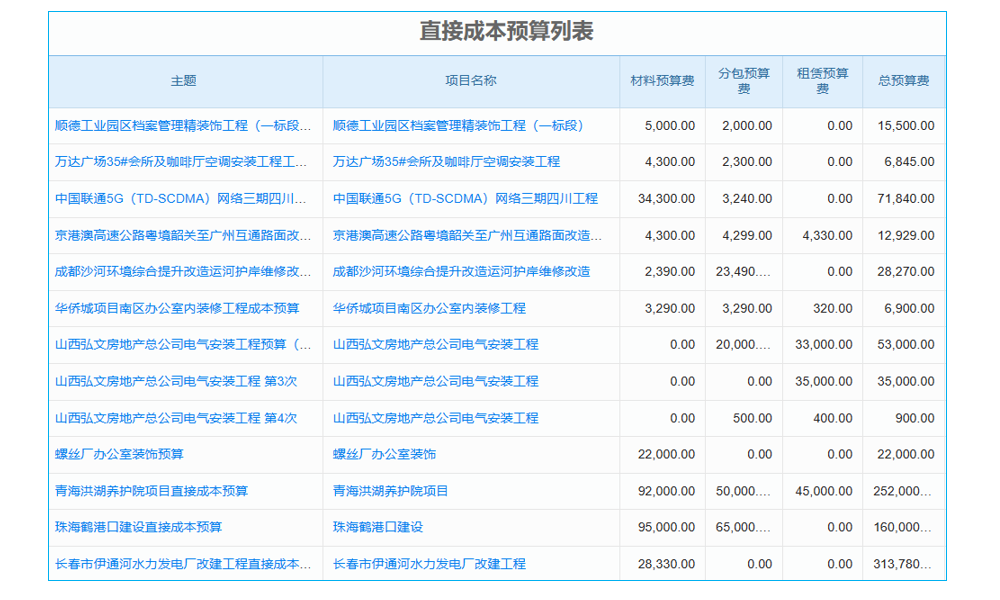Open 青海洪湖养护院项目直接成本预算 link
Screen dimensions: 1000x600
click(150, 490)
